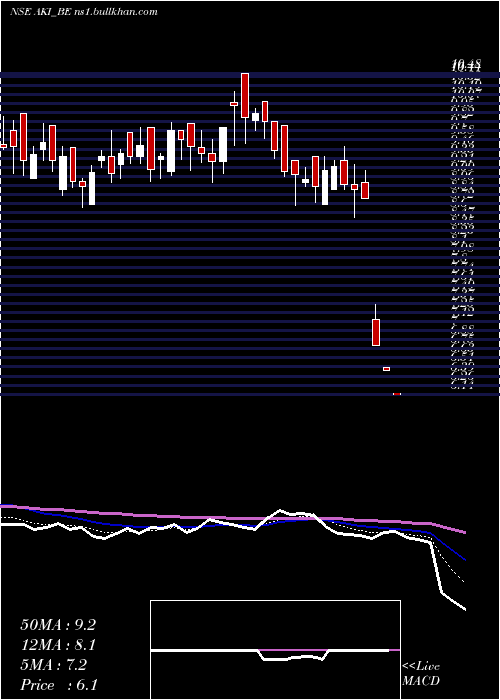Click the NSE AKI_BE chart title
This screenshot has height=700, width=500.
83,12
